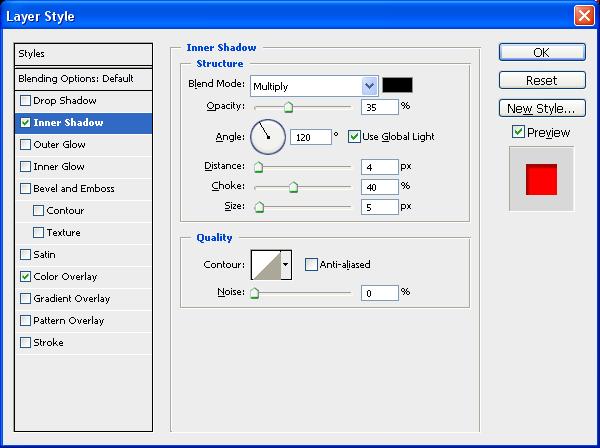Click the Choke slider handle

pyautogui.click(x=293, y=187)
